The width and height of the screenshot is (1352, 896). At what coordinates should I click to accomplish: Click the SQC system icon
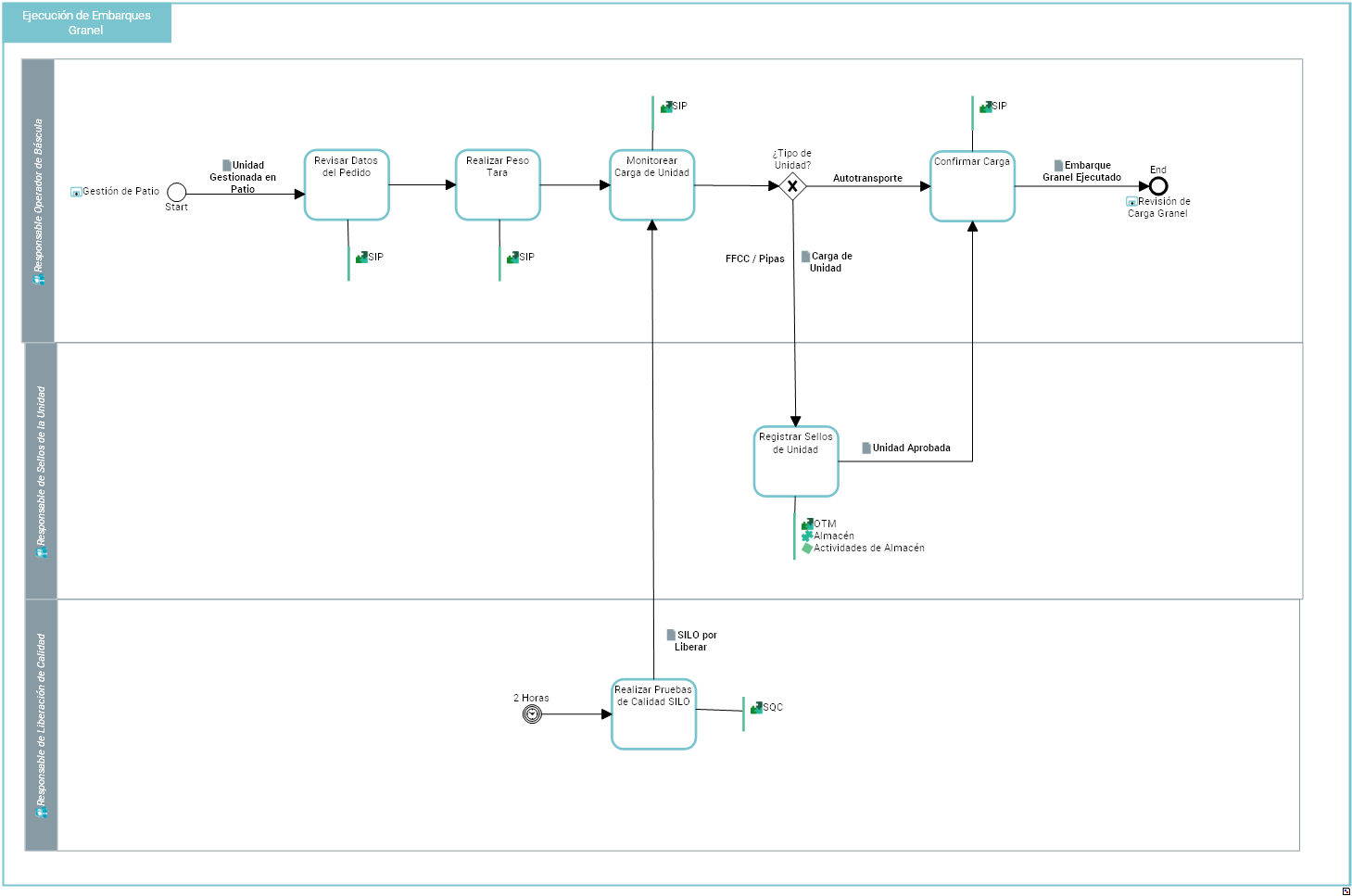(x=756, y=707)
